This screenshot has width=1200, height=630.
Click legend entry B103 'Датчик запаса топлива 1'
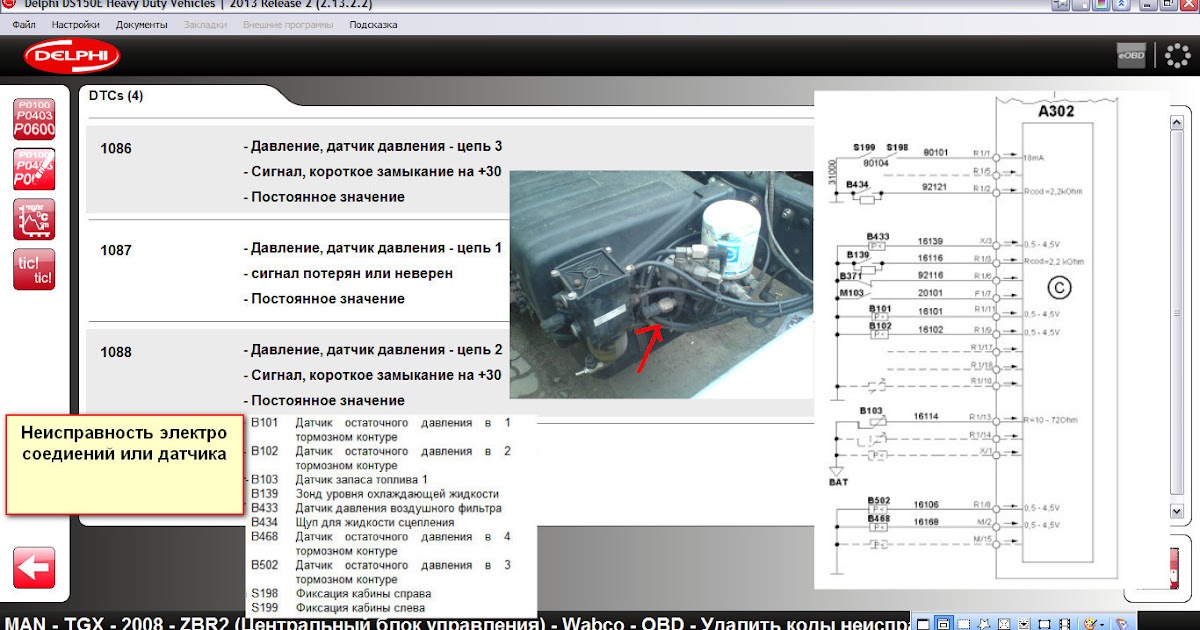[338, 480]
